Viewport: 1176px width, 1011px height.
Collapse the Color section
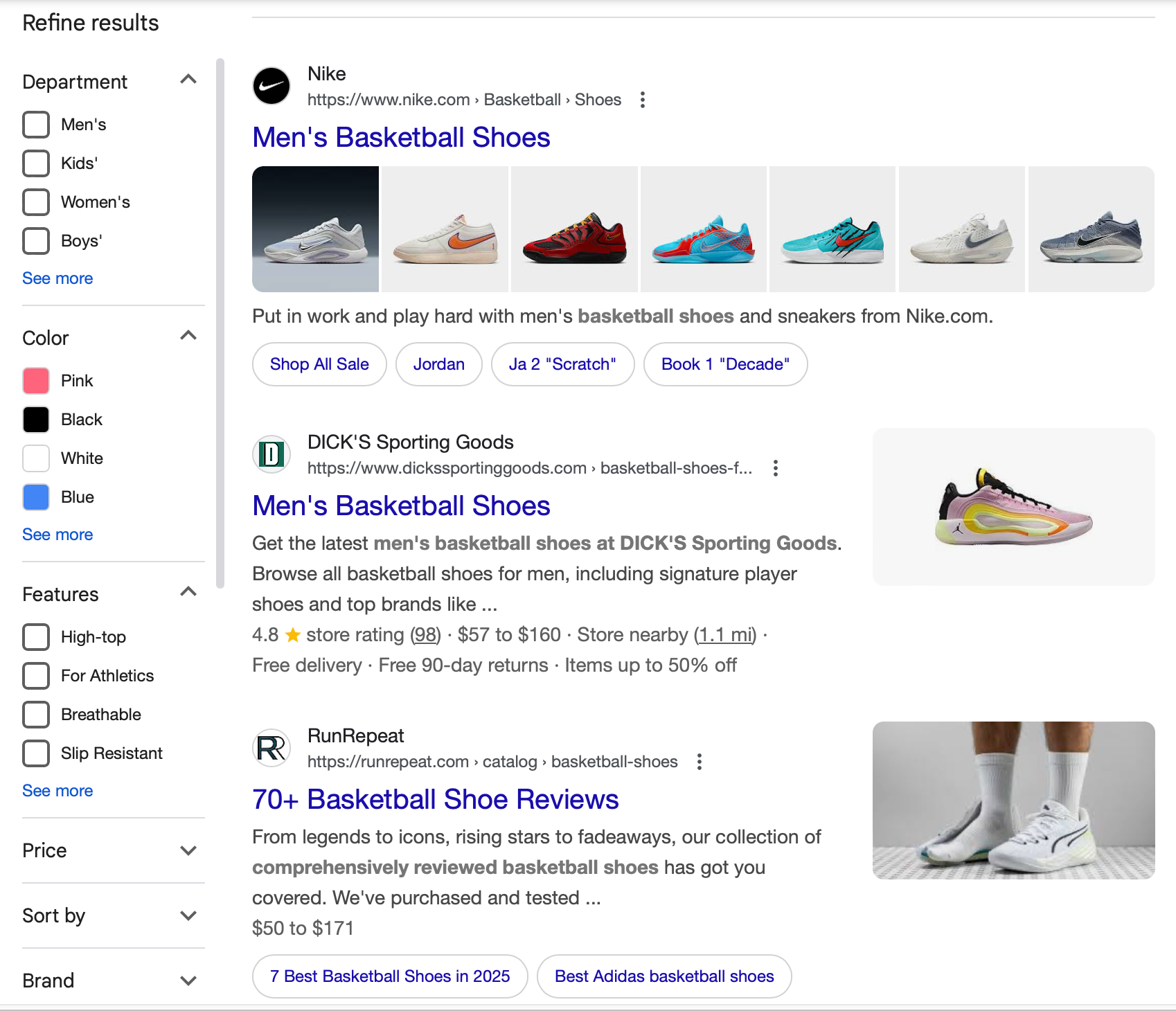(x=188, y=336)
